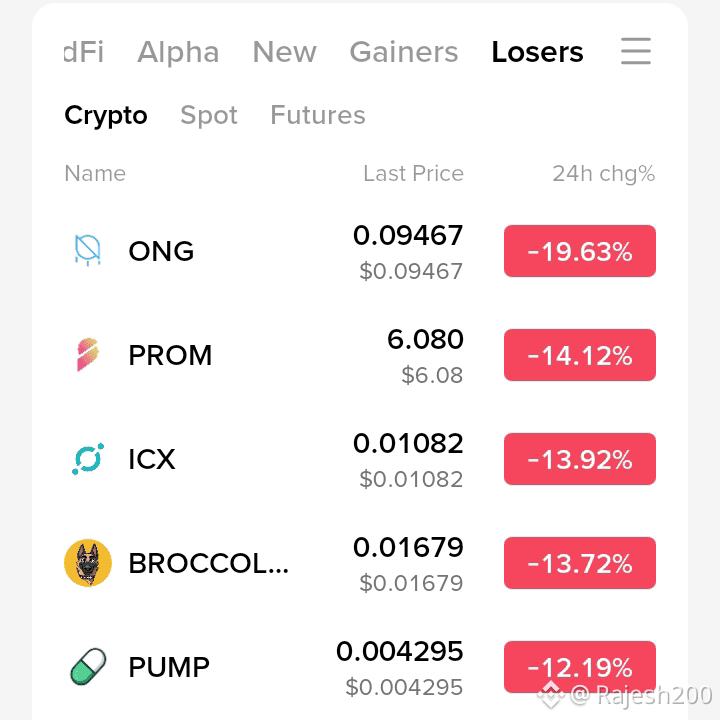
Task: Open BROCCOLI price 0.01679 row
Action: (x=360, y=563)
